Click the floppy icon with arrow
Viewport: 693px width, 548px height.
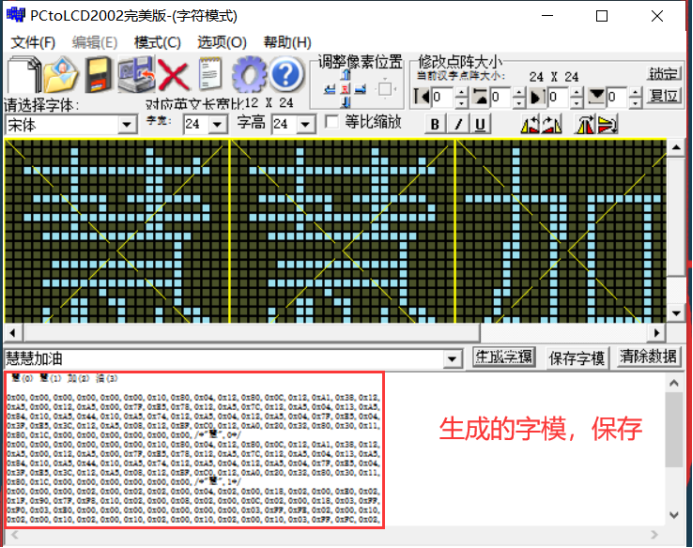pyautogui.click(x=136, y=74)
